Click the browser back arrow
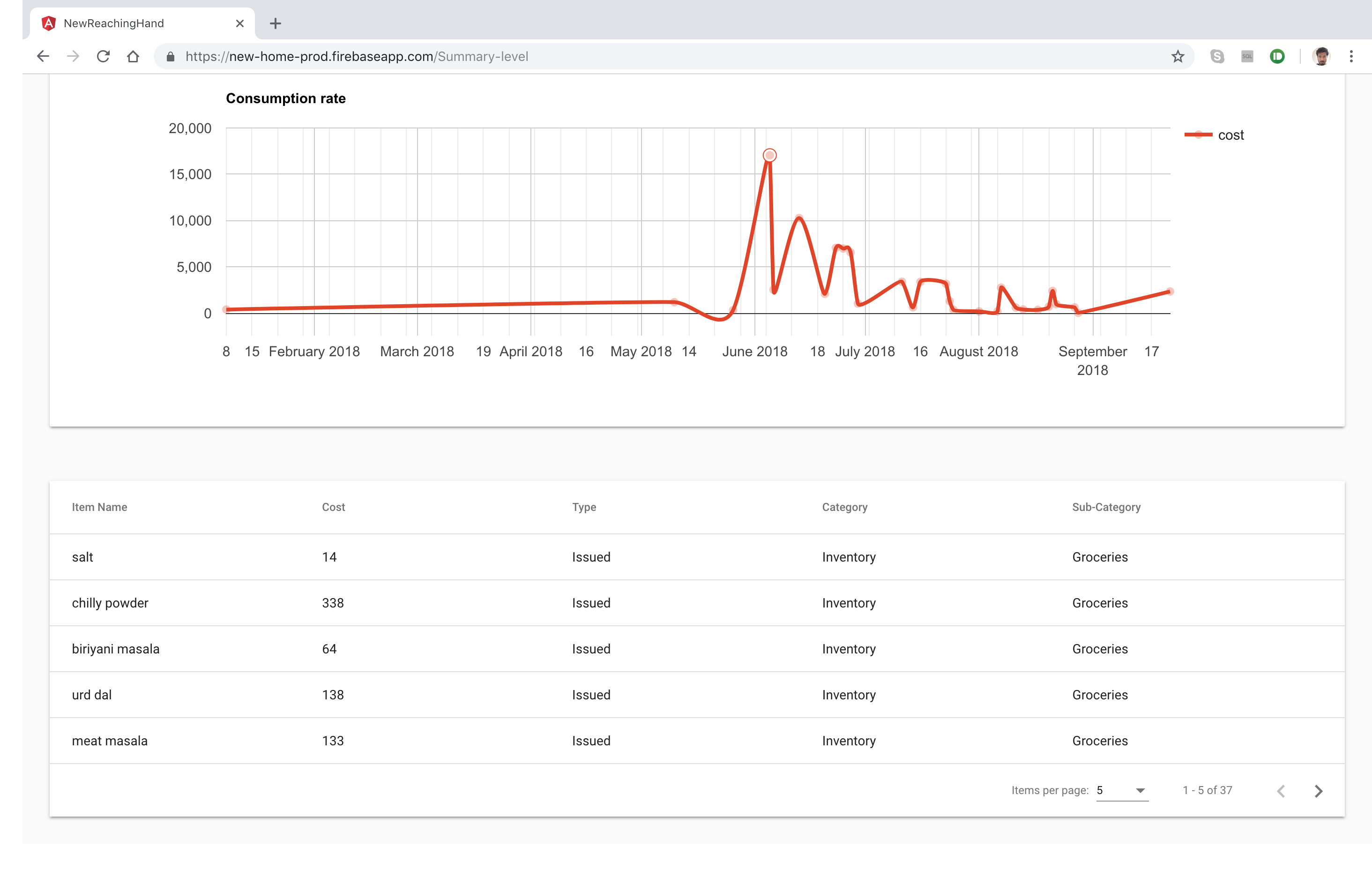 pyautogui.click(x=43, y=56)
